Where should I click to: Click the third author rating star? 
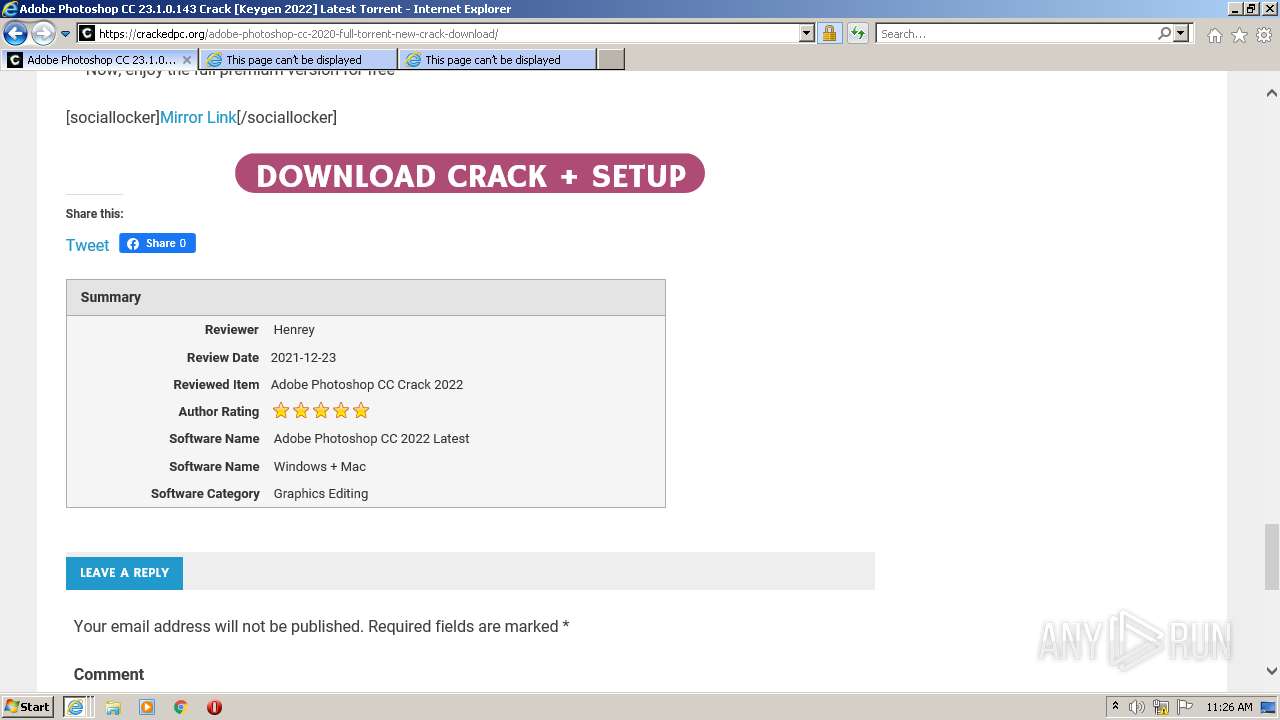[x=321, y=411]
